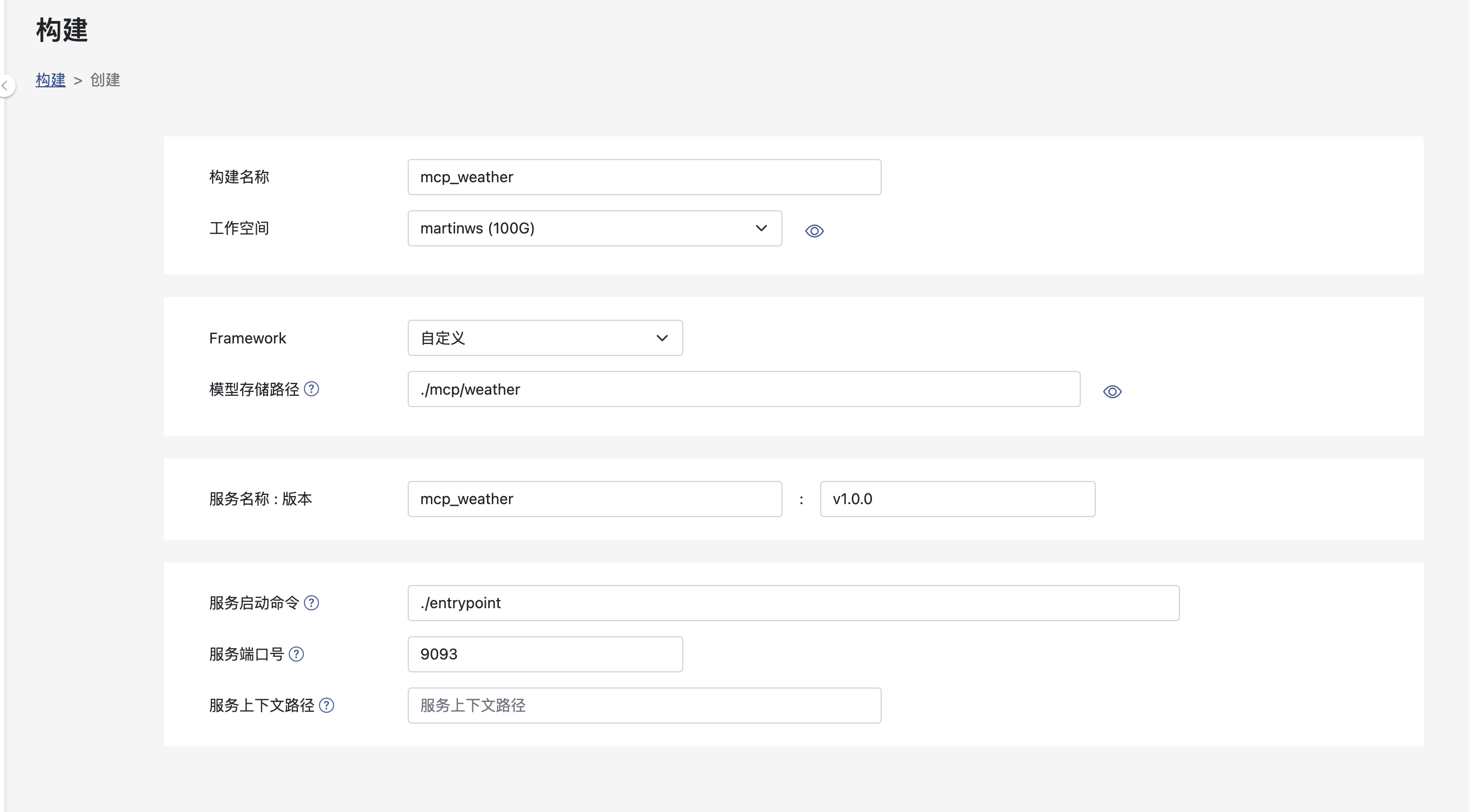Image resolution: width=1469 pixels, height=812 pixels.
Task: Click the eye icon beside workspace dropdown
Action: pos(814,231)
